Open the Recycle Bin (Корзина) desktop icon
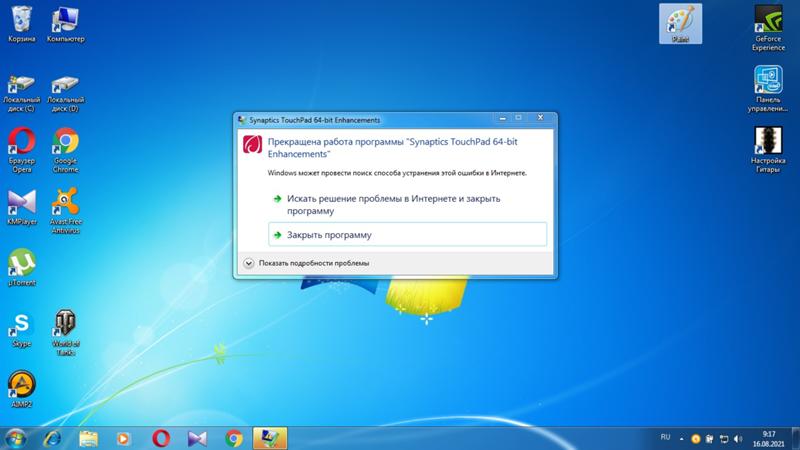Image resolution: width=800 pixels, height=450 pixels. [x=21, y=23]
